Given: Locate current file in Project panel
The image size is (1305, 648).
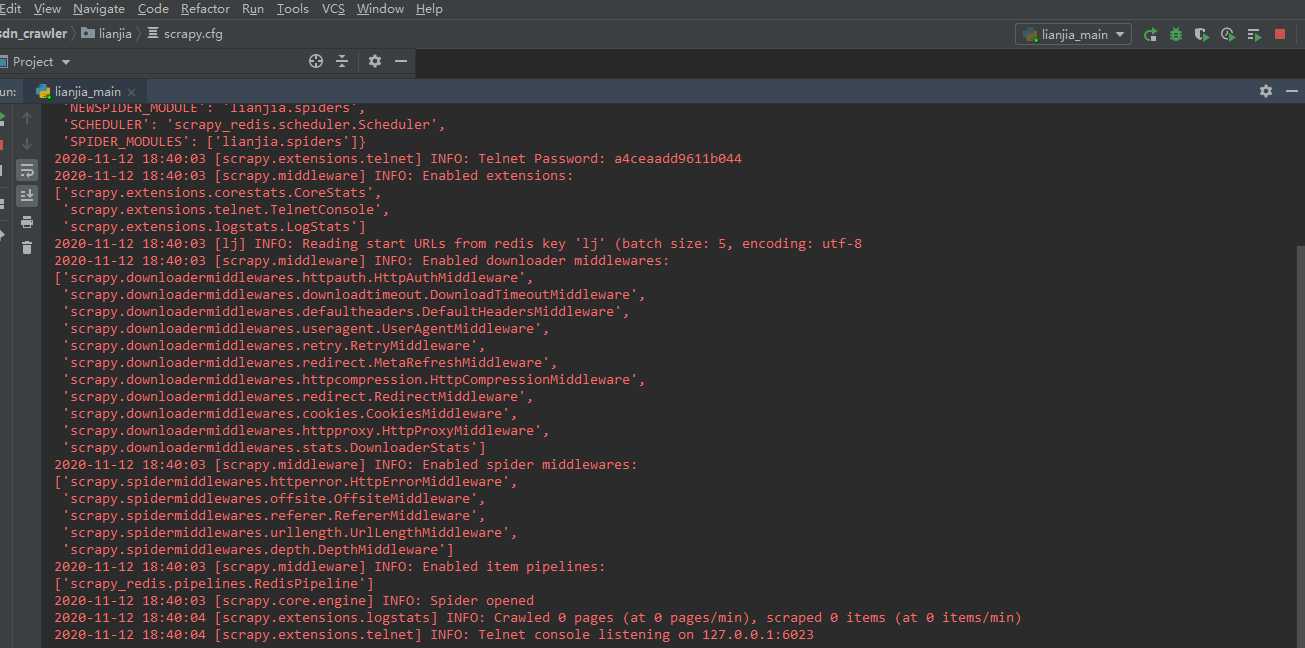Looking at the screenshot, I should 316,61.
